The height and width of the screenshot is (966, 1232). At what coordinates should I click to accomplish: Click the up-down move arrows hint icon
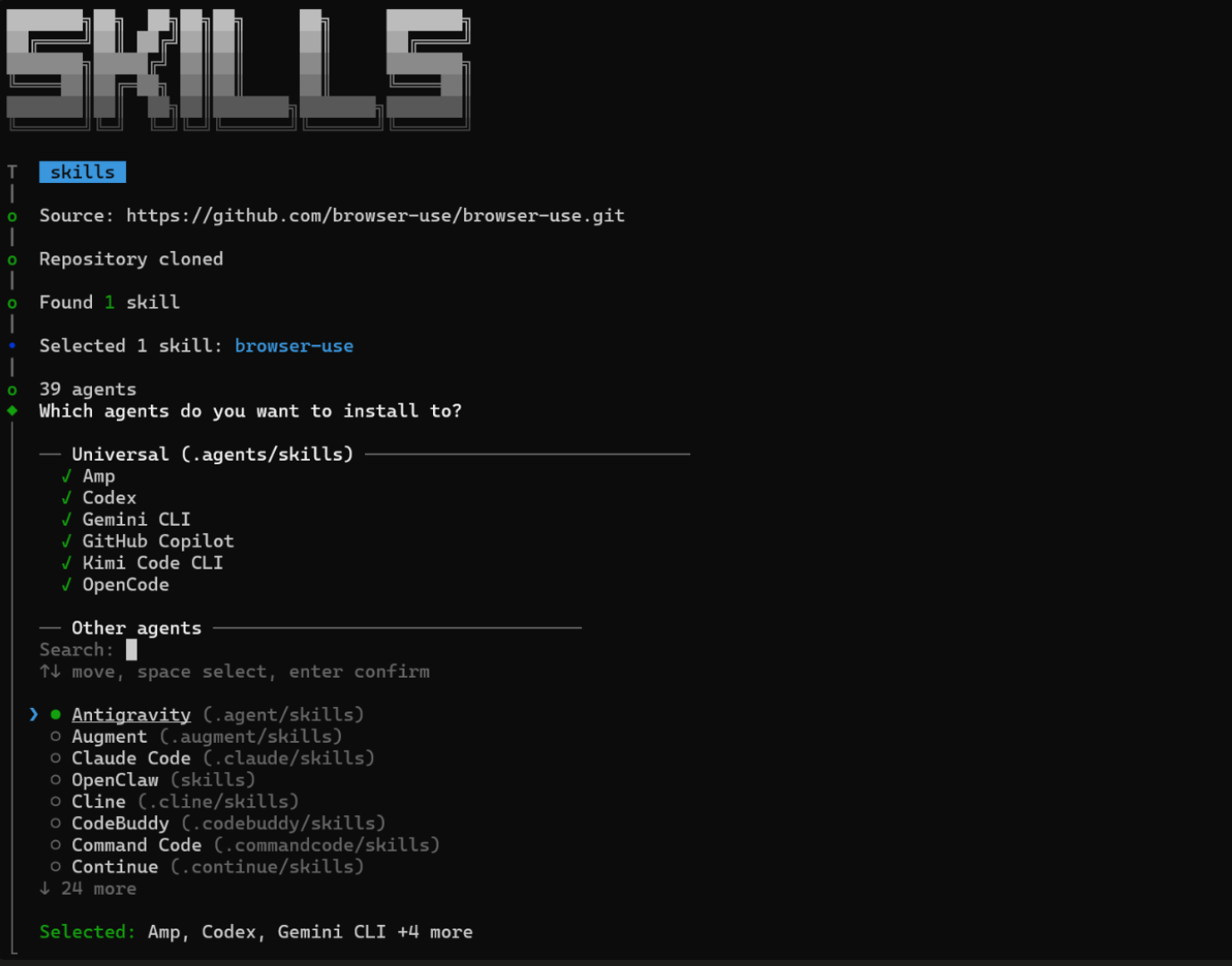[50, 671]
